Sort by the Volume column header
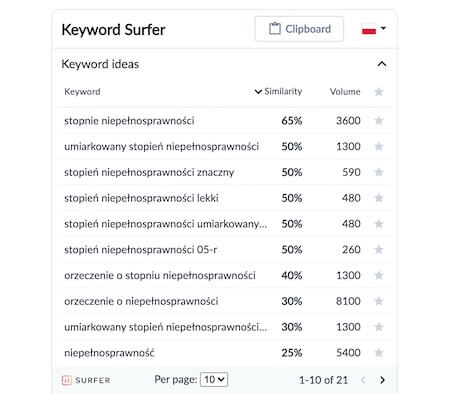The image size is (450, 394). (345, 91)
